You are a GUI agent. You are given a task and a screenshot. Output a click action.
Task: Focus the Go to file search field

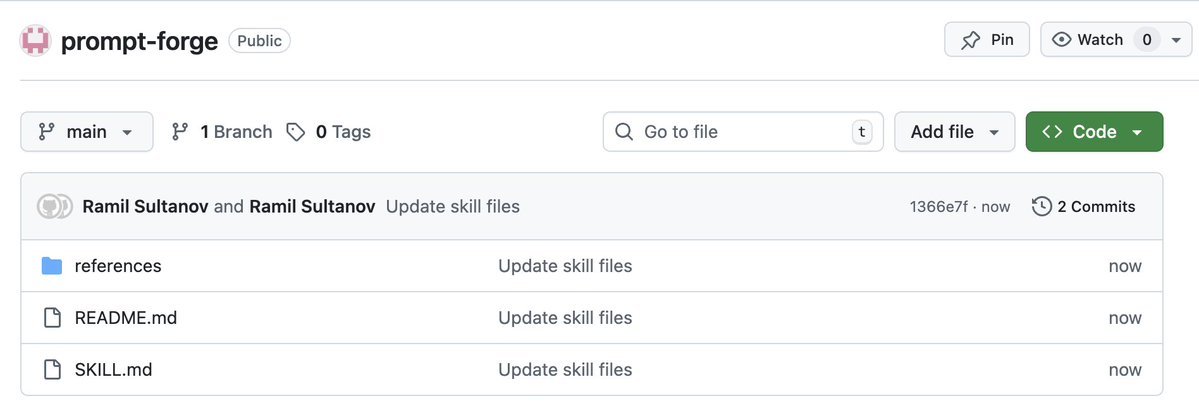[x=743, y=131]
